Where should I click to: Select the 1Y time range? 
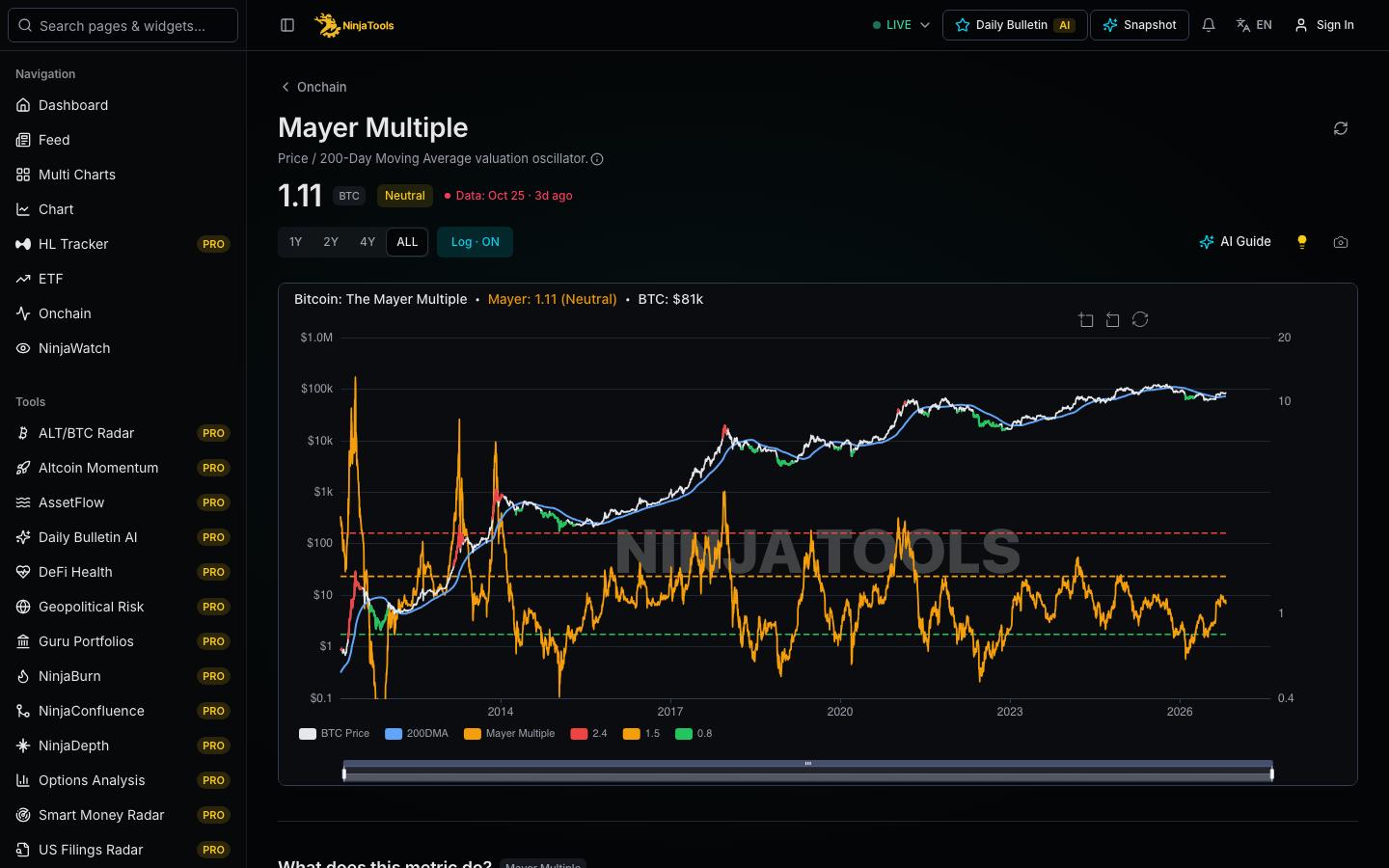tap(295, 242)
